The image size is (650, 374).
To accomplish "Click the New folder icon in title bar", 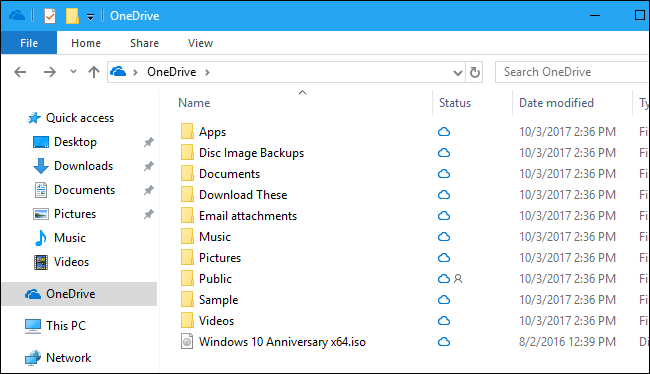I will point(72,16).
